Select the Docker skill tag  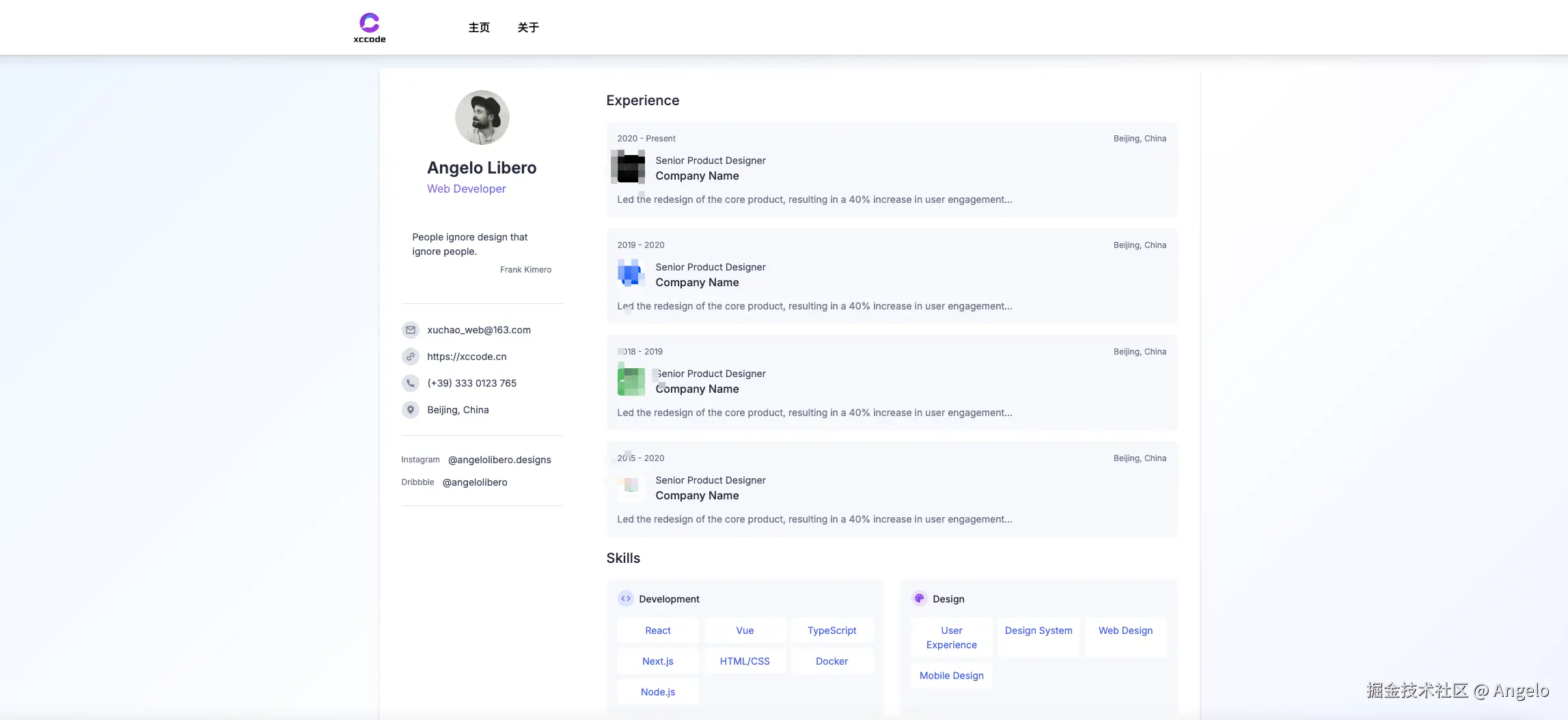tap(832, 661)
